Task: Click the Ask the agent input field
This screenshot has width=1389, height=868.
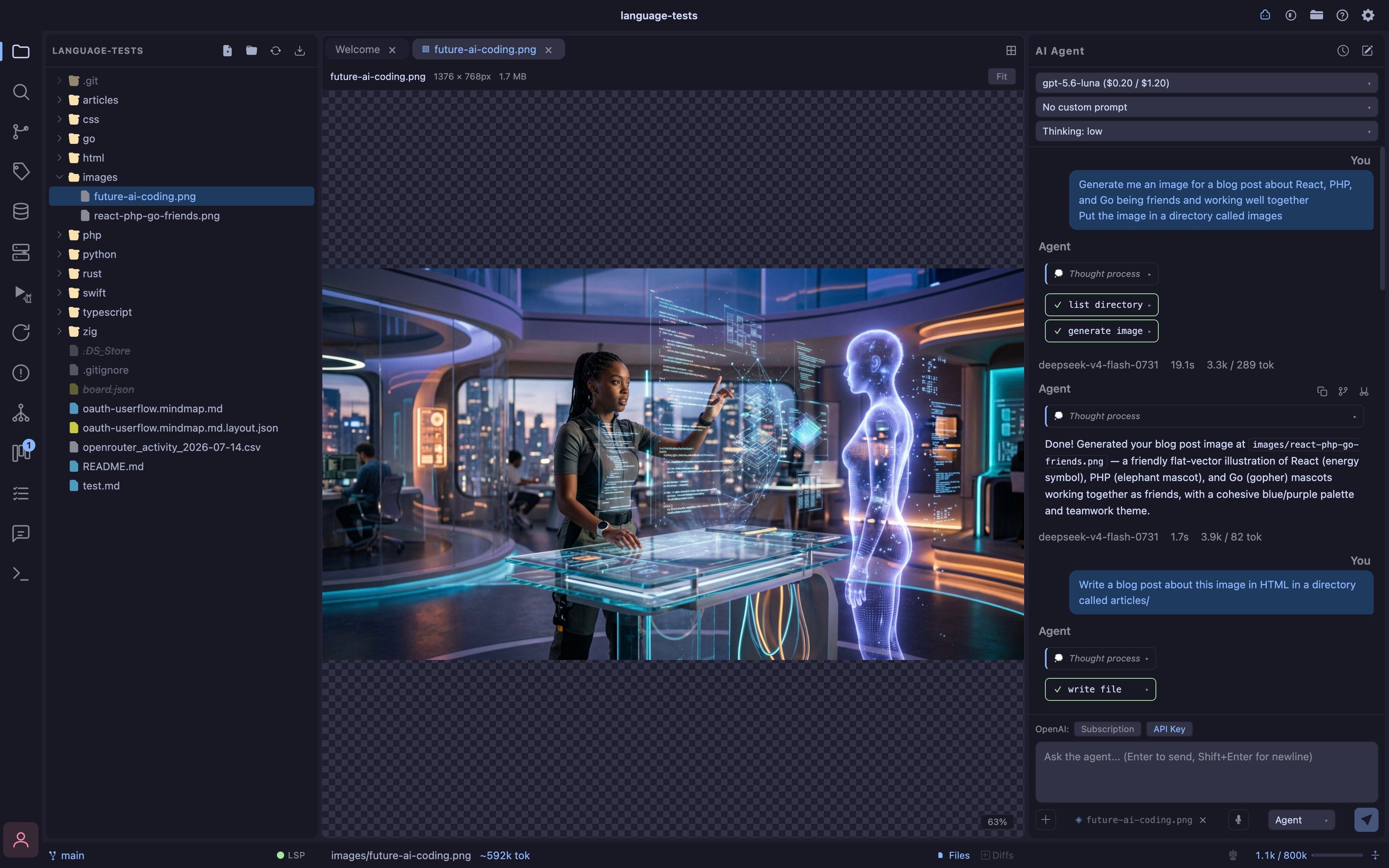Action: click(1206, 772)
